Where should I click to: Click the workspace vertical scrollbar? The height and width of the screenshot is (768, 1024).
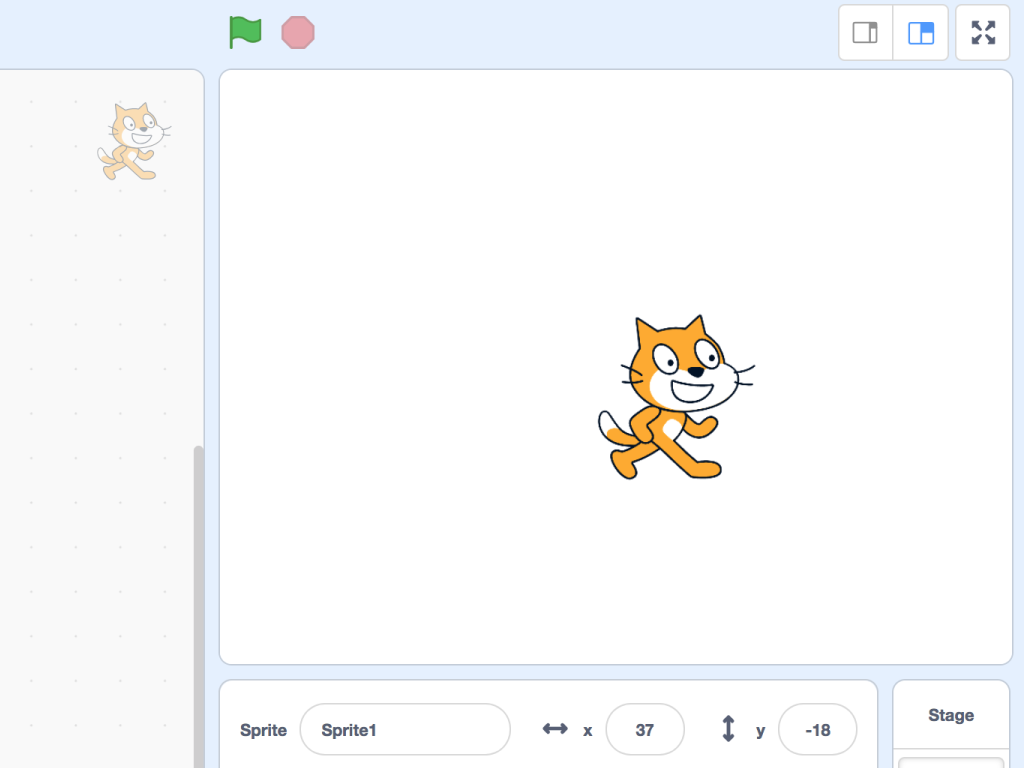pos(199,606)
